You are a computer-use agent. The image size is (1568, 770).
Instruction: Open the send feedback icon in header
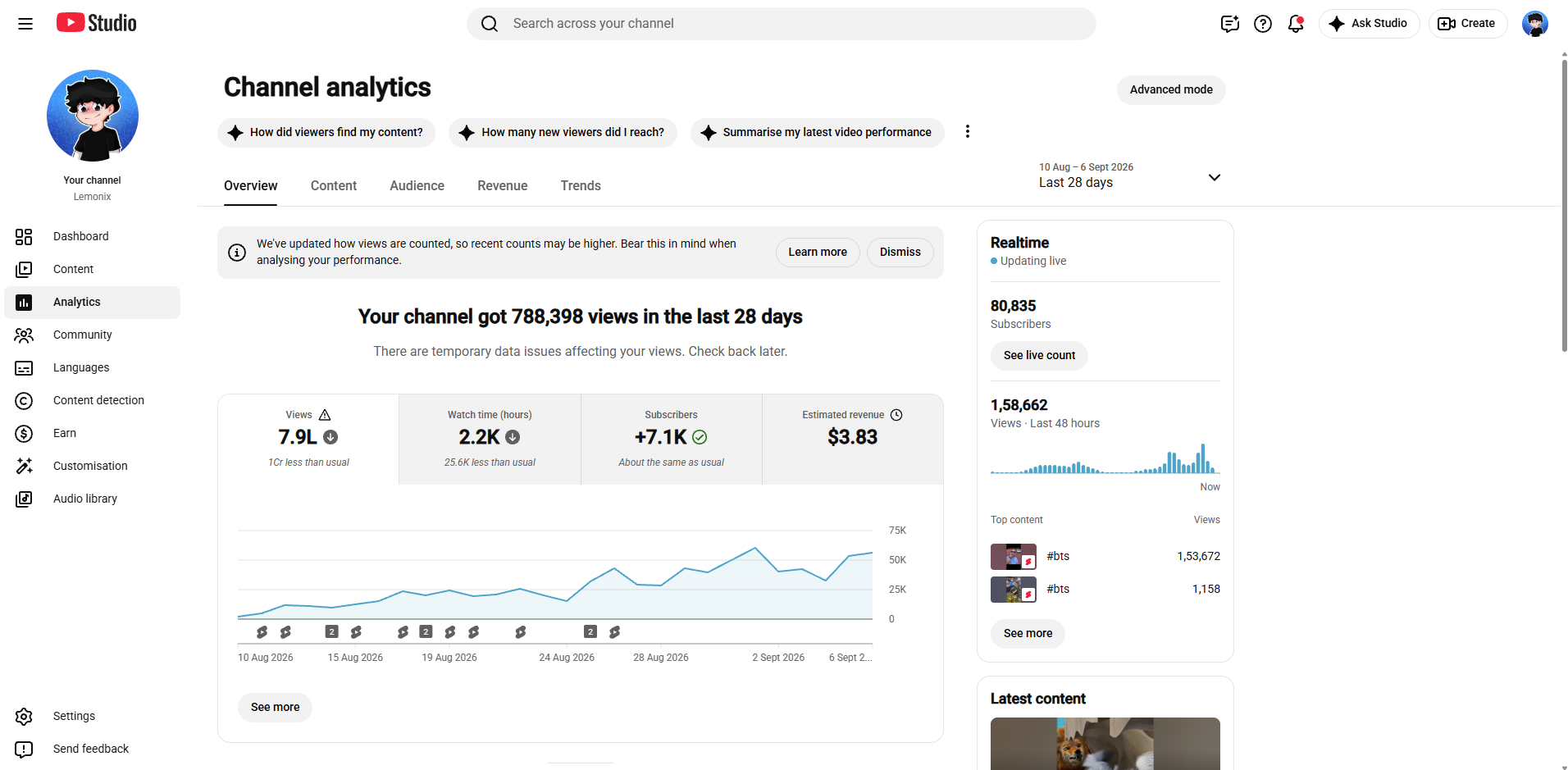coord(1229,24)
